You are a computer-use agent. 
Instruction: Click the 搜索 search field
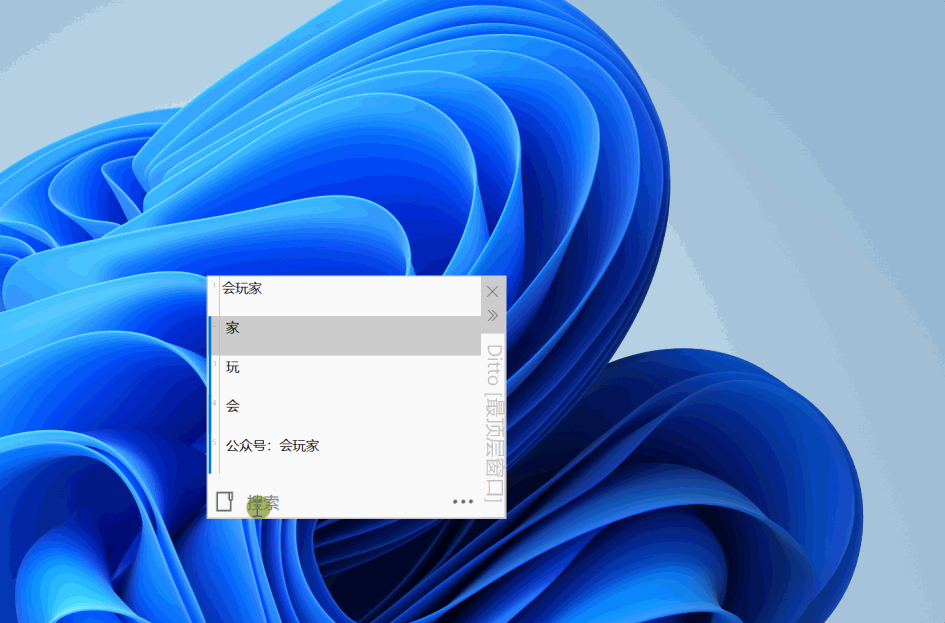(344, 502)
